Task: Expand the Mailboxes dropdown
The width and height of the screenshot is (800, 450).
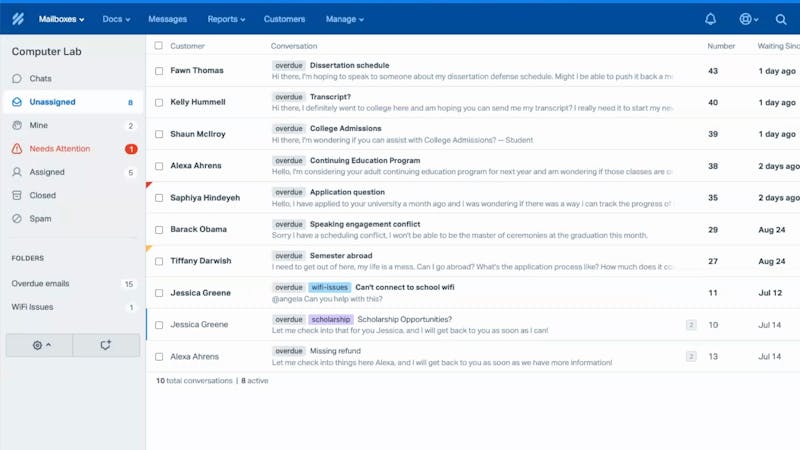Action: (61, 19)
